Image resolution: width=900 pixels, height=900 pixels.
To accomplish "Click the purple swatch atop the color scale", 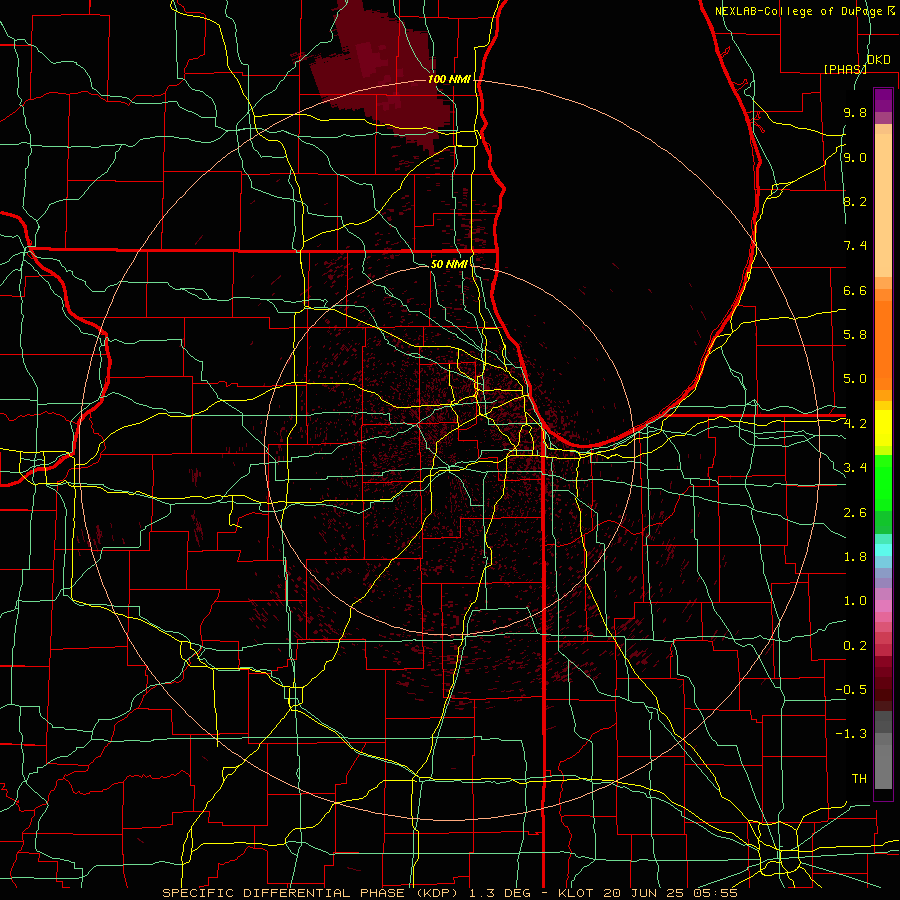I will (883, 100).
